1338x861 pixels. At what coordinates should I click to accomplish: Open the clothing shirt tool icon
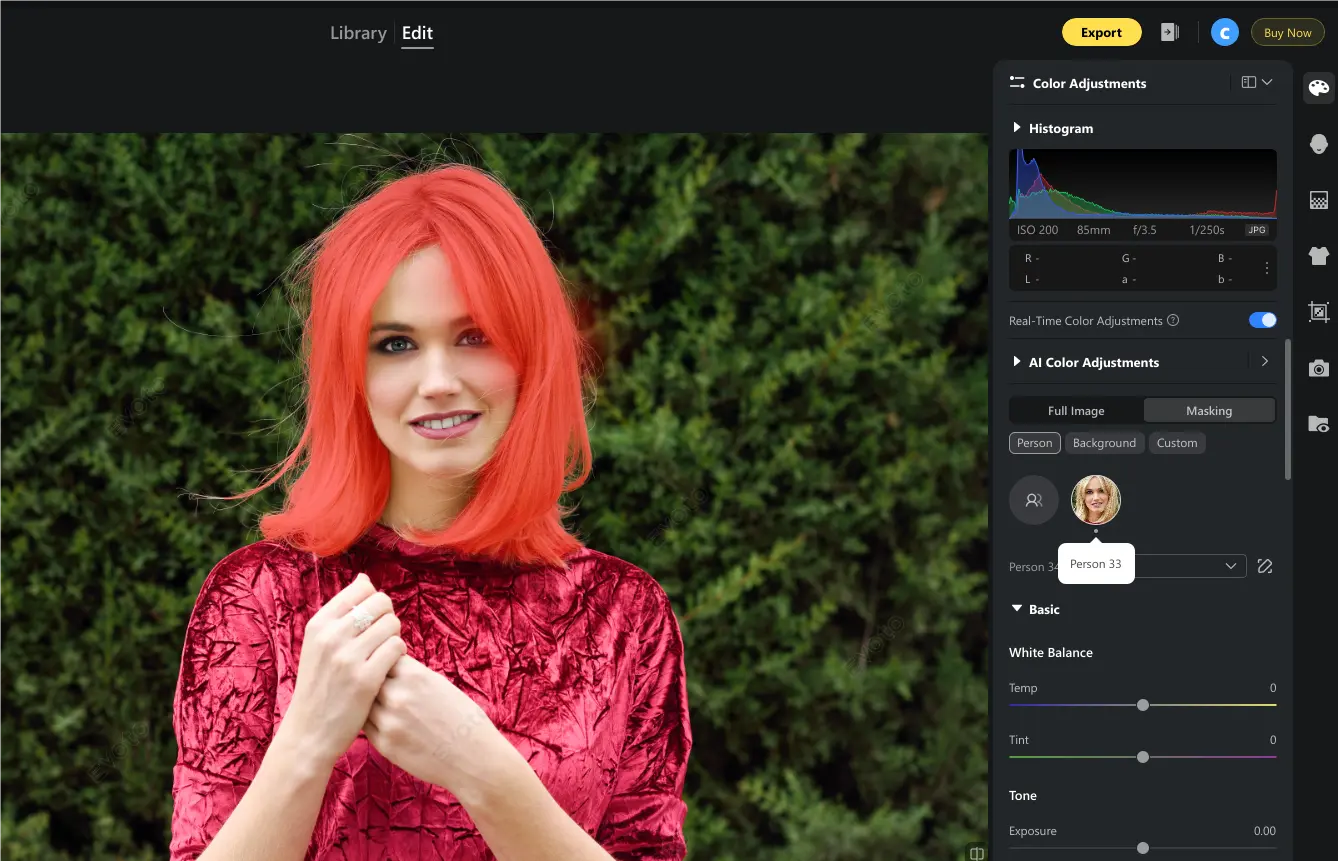1319,256
